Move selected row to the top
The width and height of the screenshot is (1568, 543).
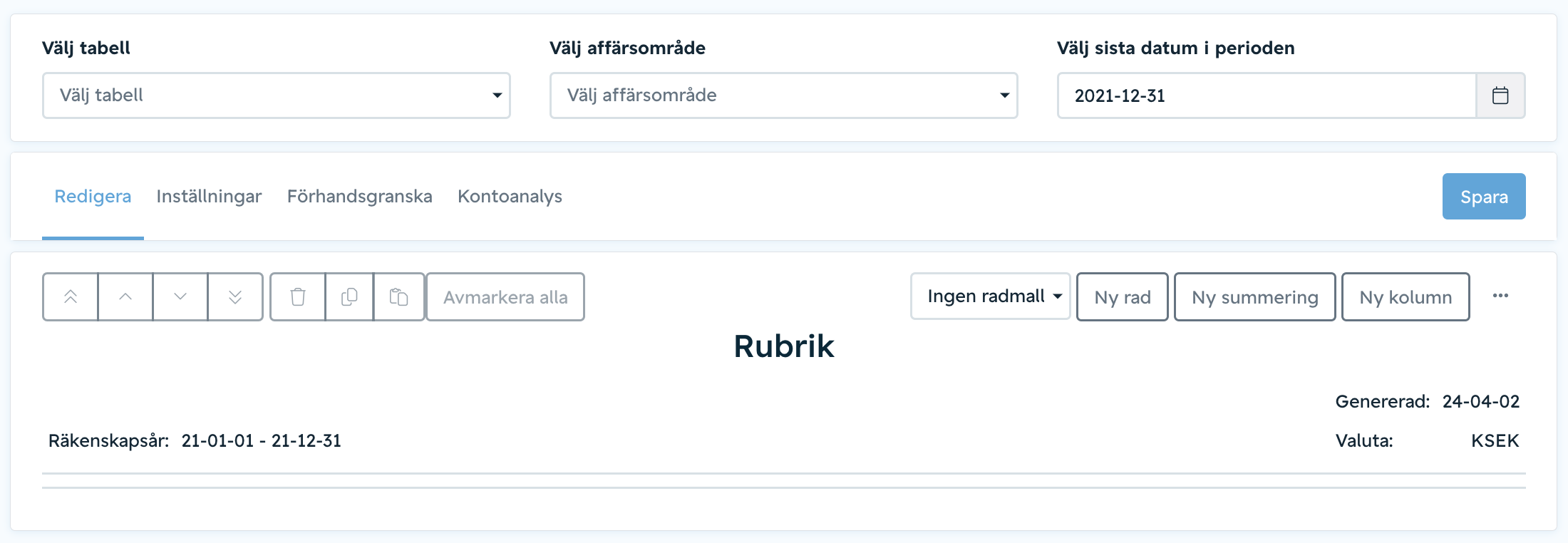(71, 297)
